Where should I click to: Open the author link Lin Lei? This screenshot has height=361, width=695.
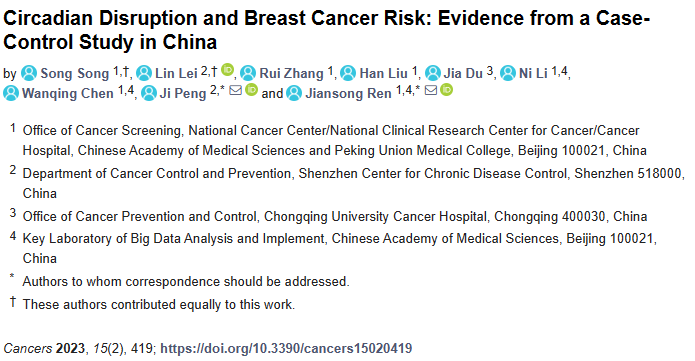(176, 73)
